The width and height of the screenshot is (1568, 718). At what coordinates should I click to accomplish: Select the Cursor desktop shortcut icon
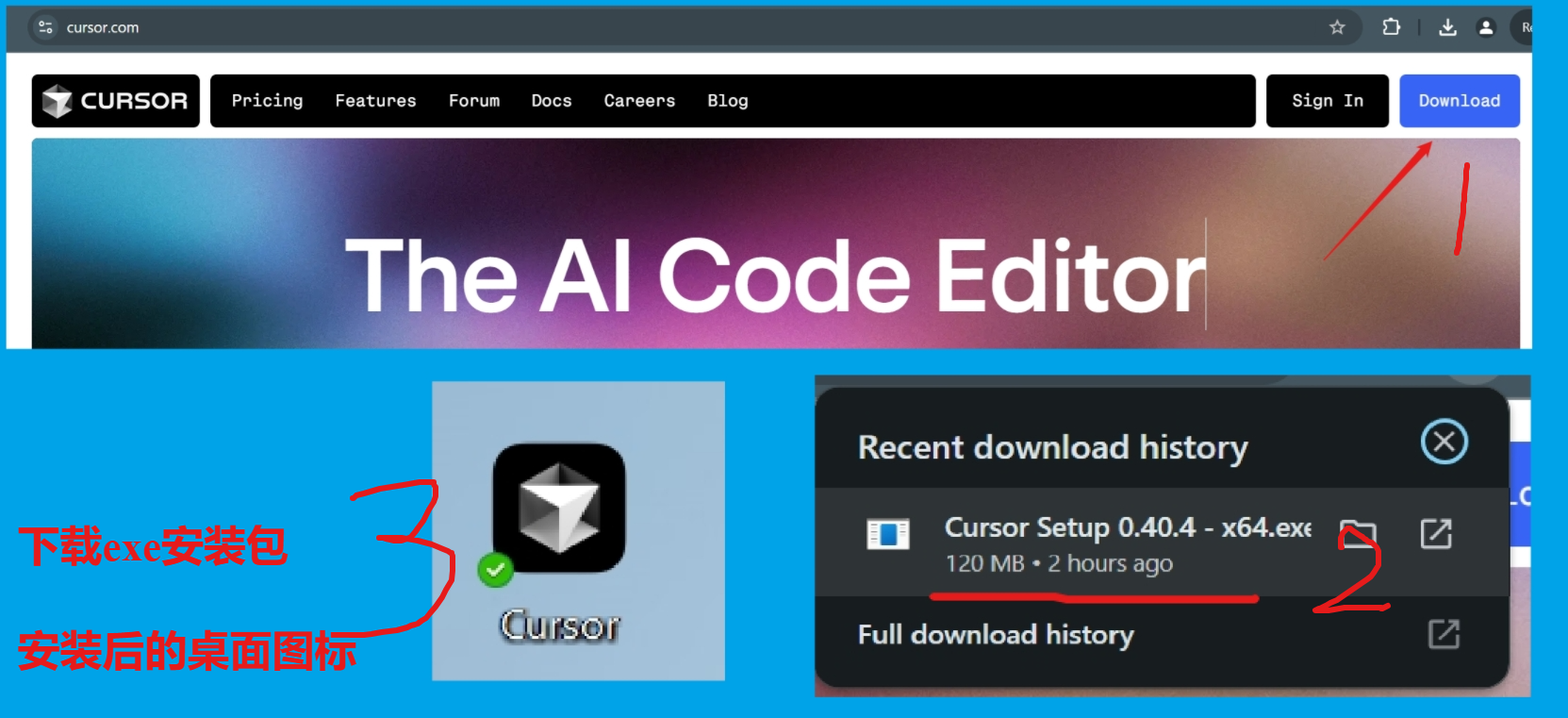(559, 508)
